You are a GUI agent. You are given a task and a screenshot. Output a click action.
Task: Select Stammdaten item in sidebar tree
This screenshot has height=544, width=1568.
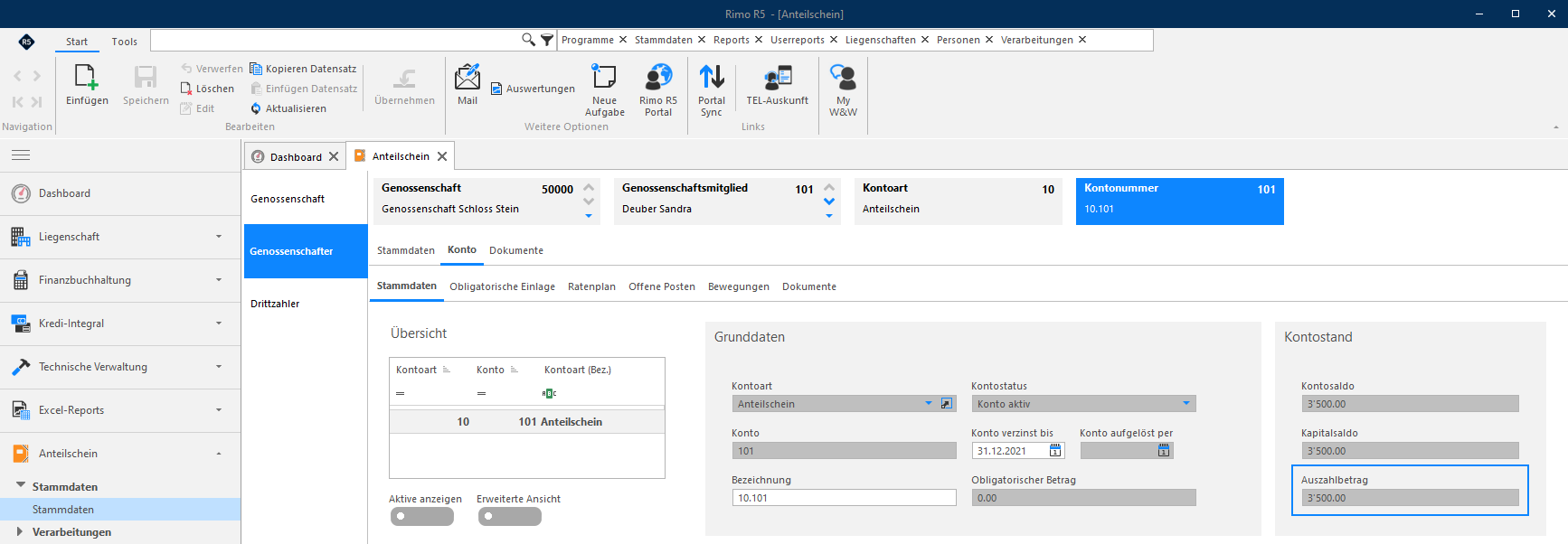click(x=120, y=510)
